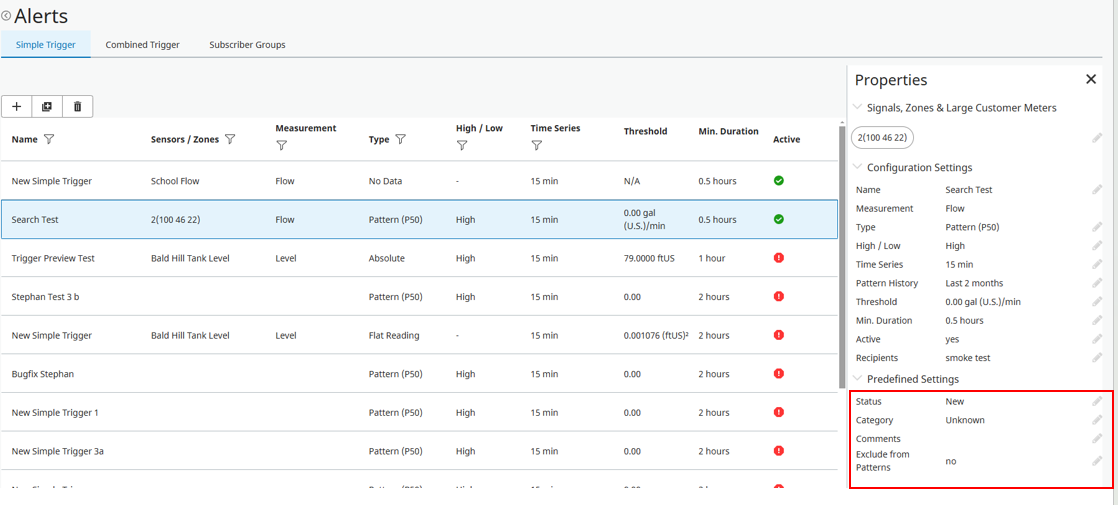Click the duplicate trigger icon

coord(47,107)
